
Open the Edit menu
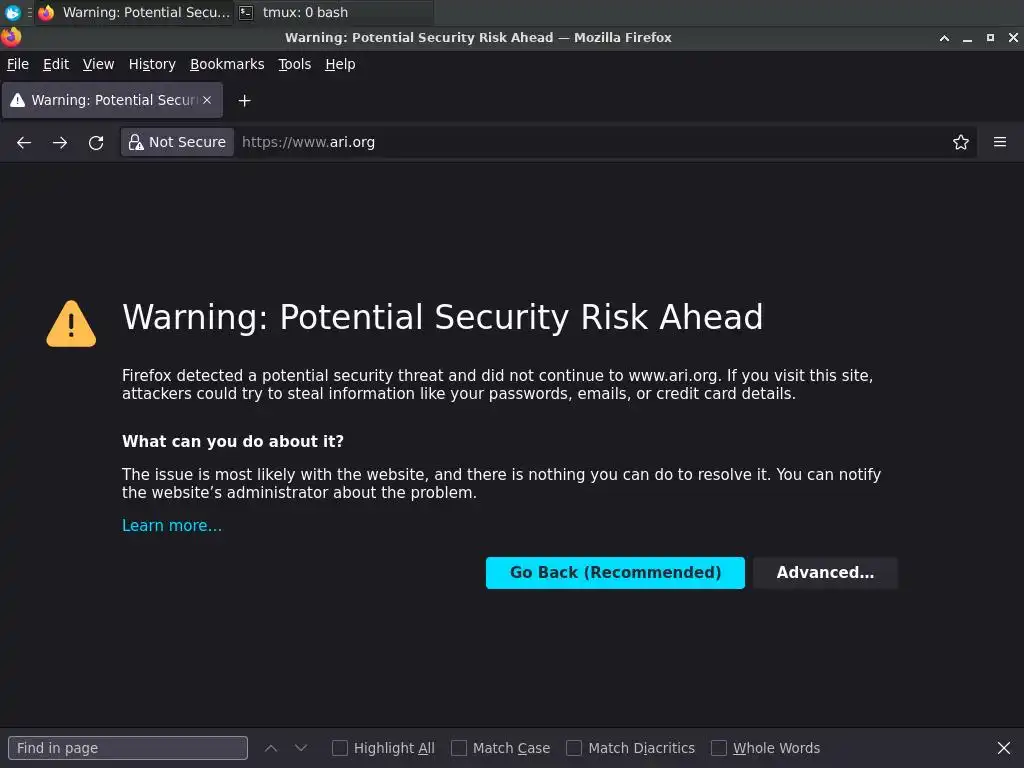(56, 64)
